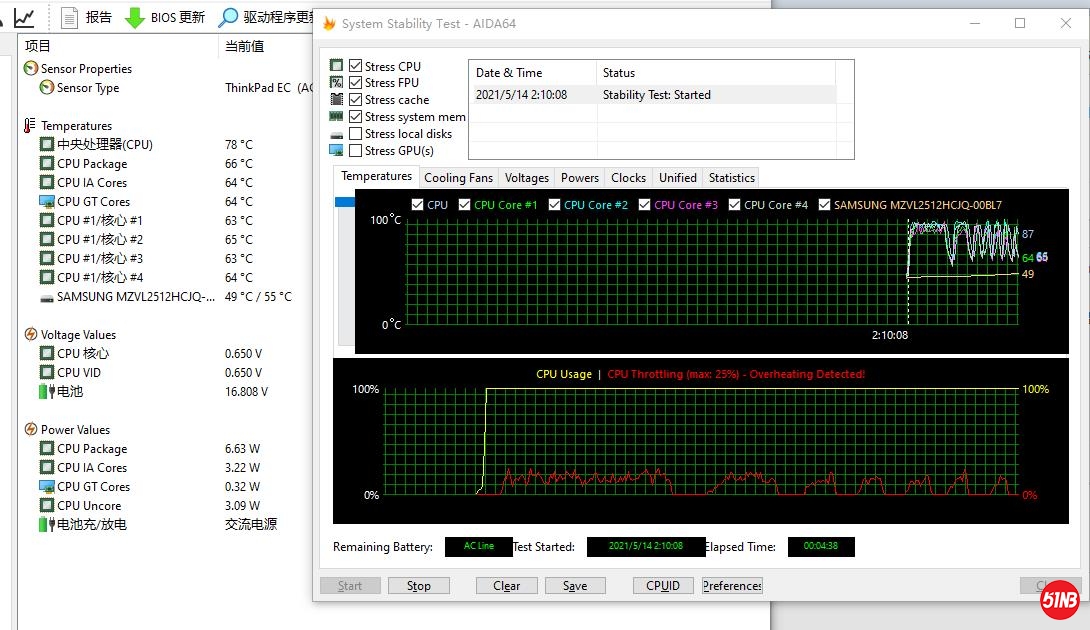Click the Save button

(575, 585)
